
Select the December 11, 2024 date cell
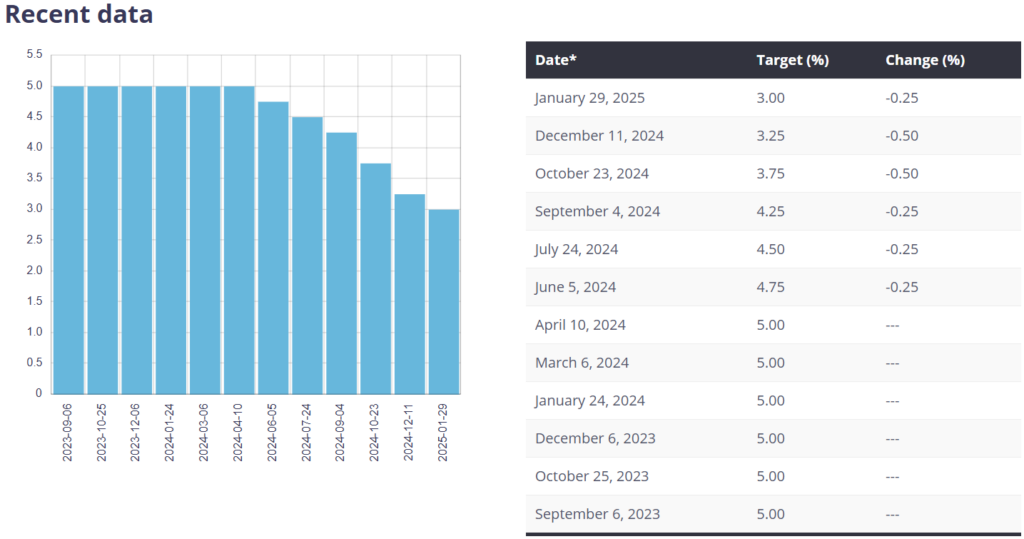click(599, 136)
